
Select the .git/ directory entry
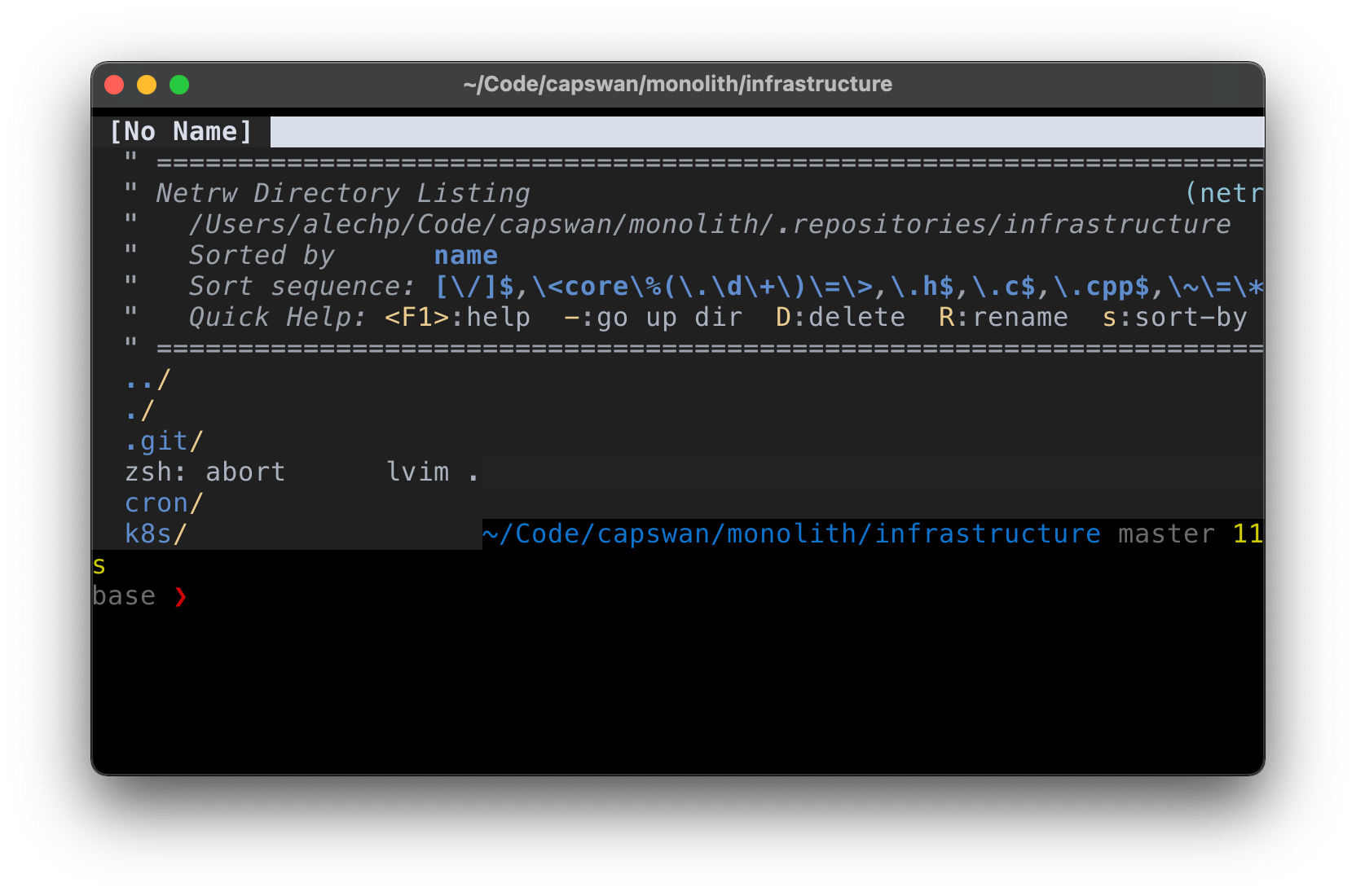click(163, 440)
